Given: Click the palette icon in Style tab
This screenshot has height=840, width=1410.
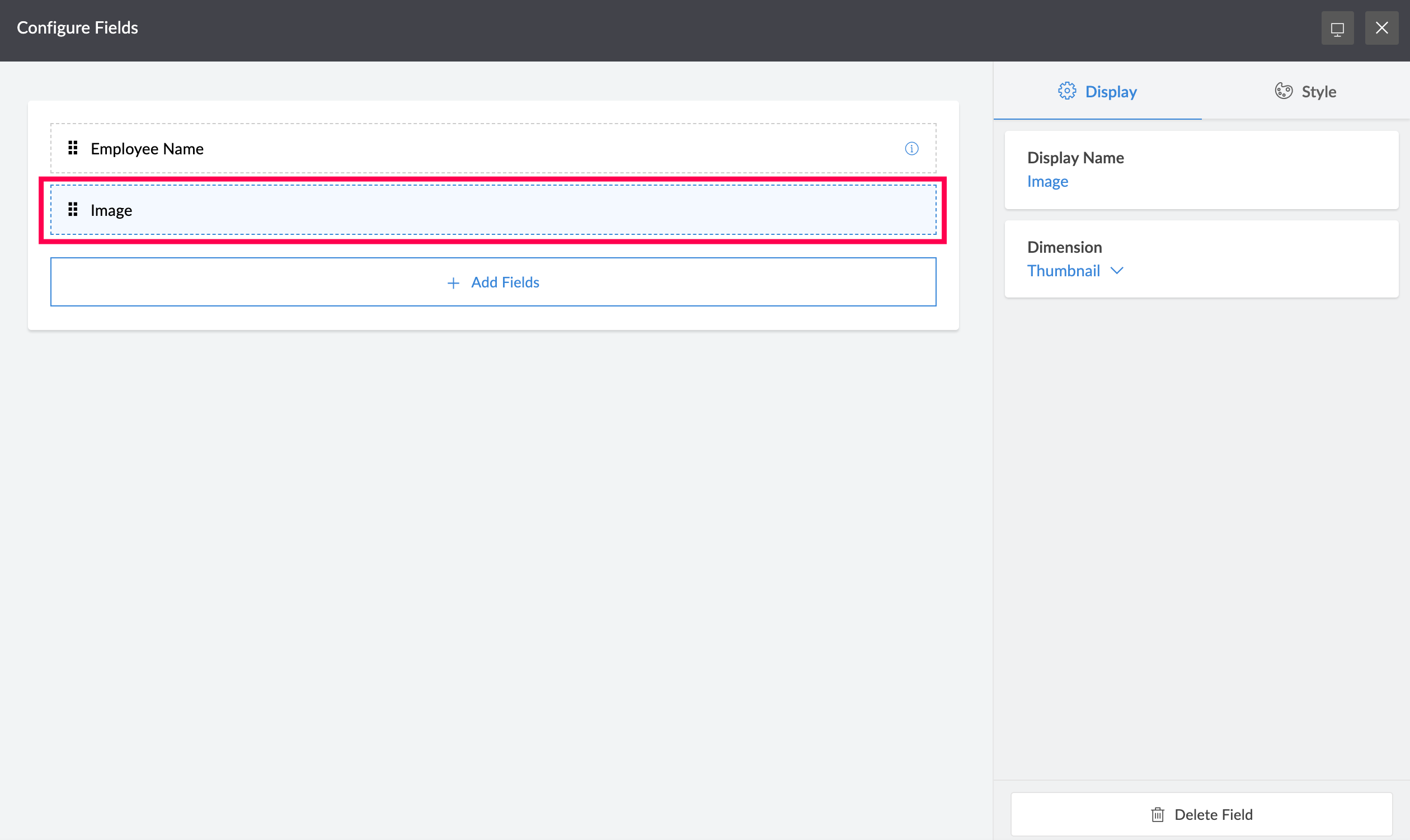Looking at the screenshot, I should point(1283,91).
